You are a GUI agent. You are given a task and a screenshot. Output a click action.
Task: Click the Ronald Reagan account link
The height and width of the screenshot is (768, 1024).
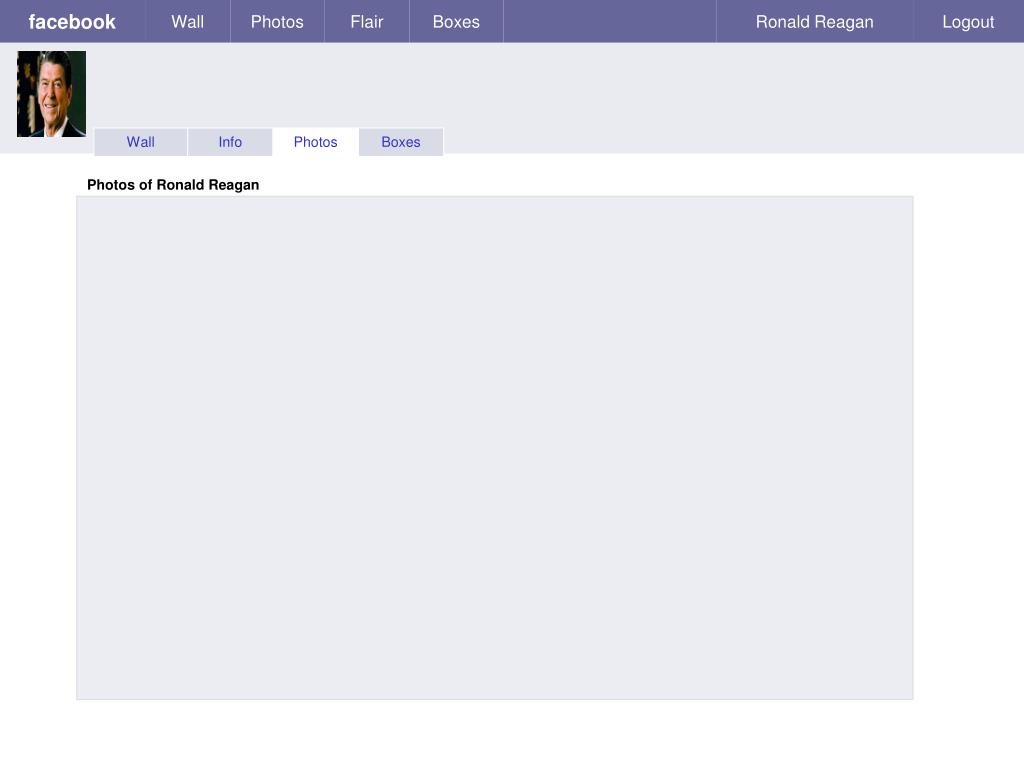pos(814,22)
